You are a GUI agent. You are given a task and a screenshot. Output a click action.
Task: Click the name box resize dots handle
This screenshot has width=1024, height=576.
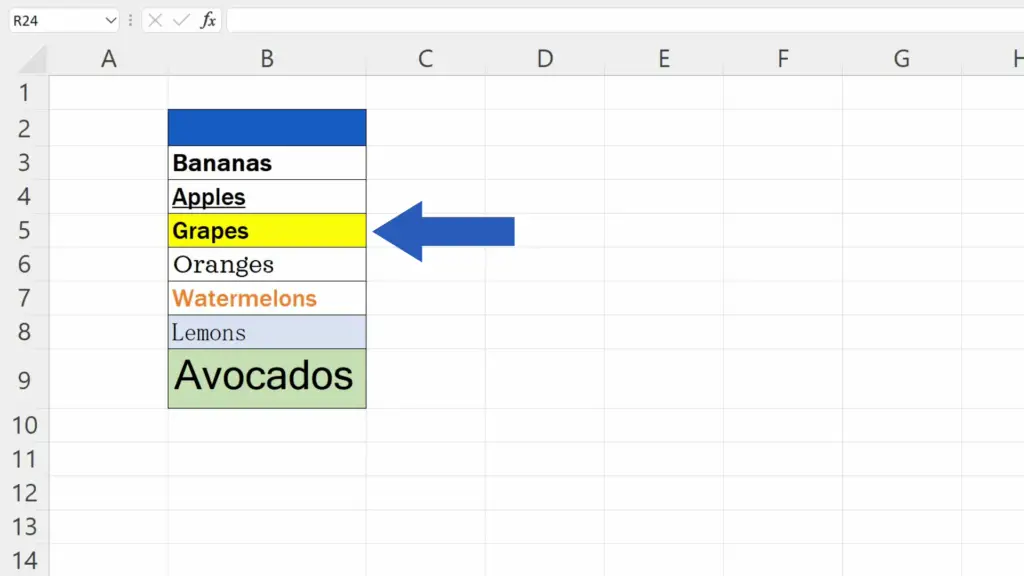coord(131,20)
